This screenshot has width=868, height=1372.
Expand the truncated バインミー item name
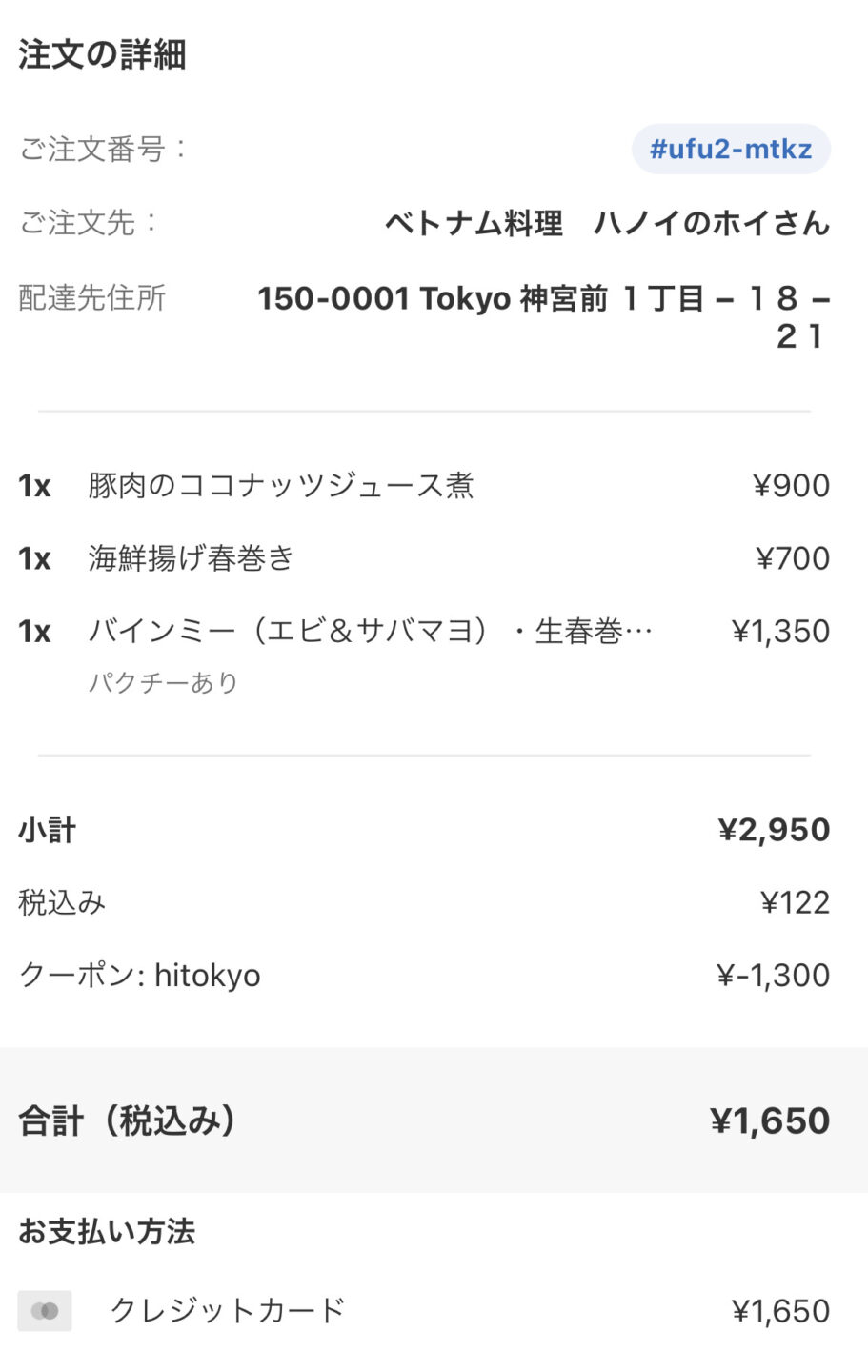371,631
